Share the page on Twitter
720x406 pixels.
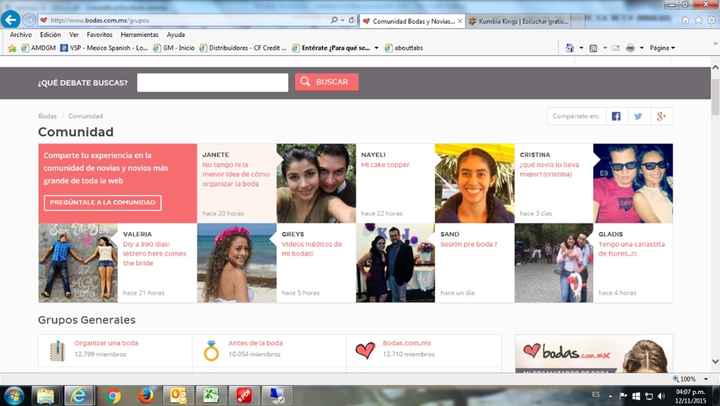click(x=638, y=116)
